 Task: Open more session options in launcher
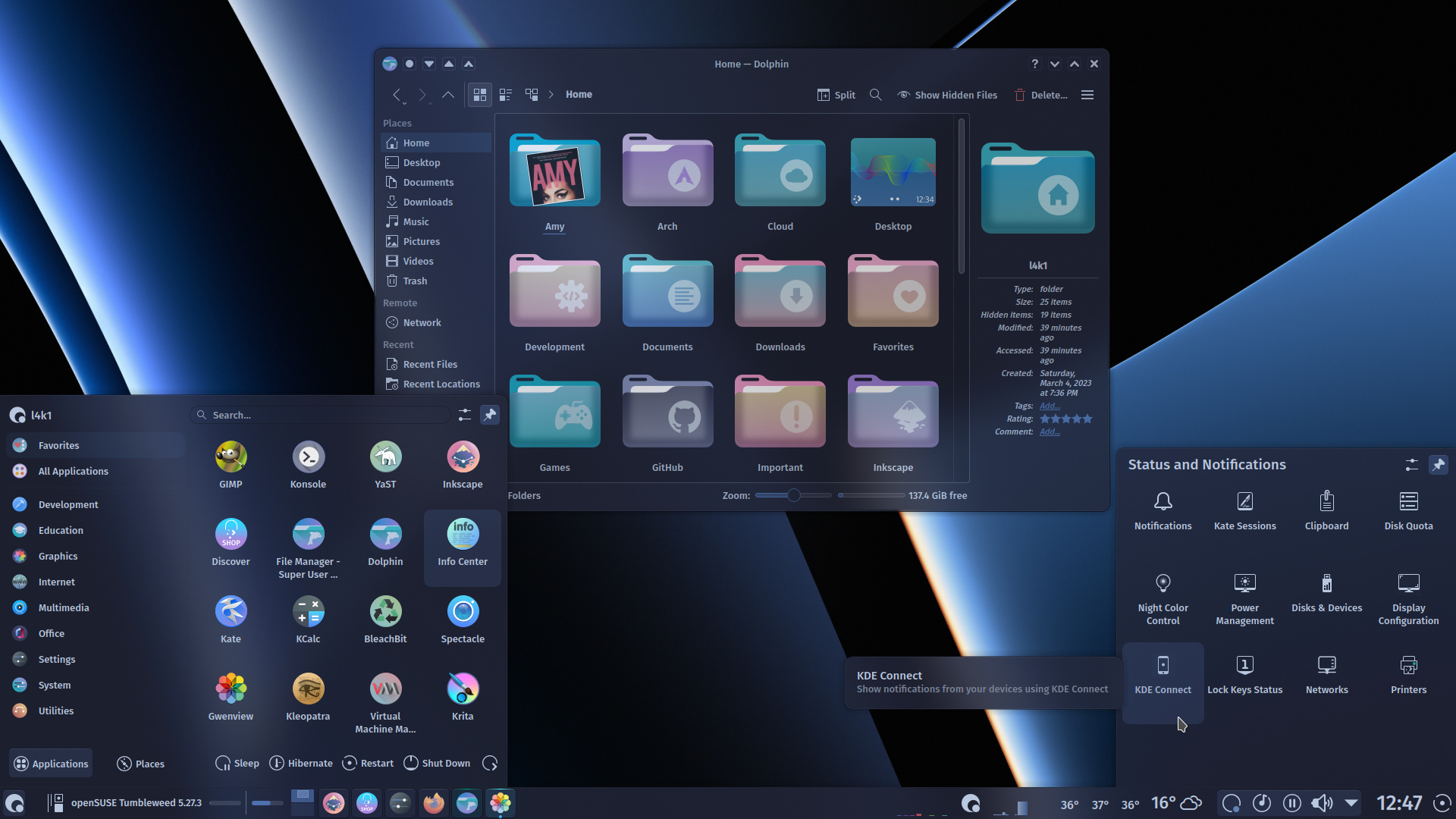coord(490,763)
